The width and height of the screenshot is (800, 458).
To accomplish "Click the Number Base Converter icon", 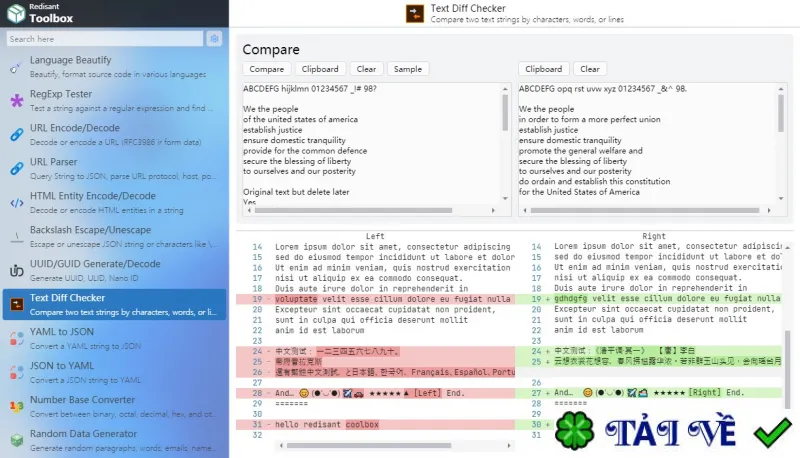I will click(16, 406).
